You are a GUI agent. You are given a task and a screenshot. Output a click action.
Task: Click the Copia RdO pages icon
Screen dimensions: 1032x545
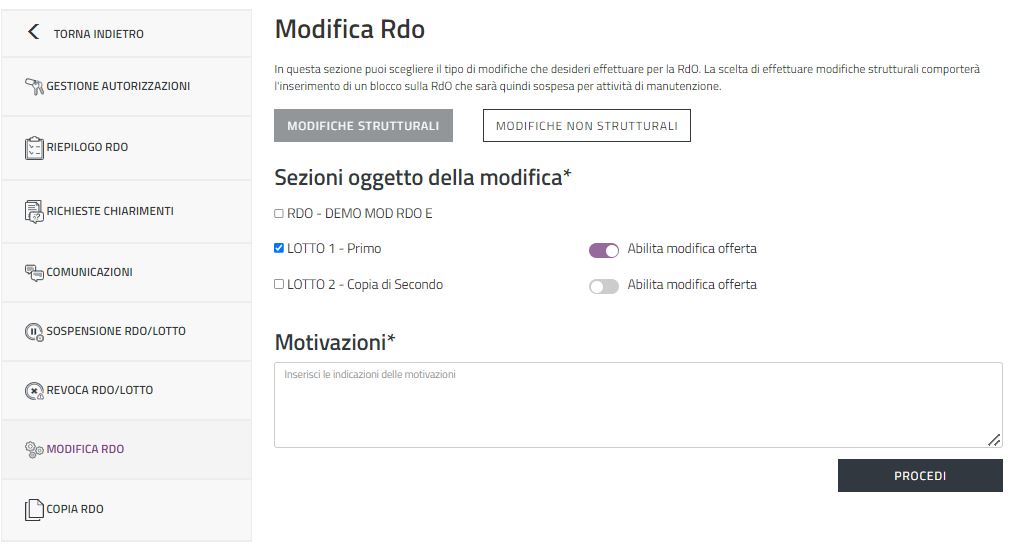tap(34, 509)
